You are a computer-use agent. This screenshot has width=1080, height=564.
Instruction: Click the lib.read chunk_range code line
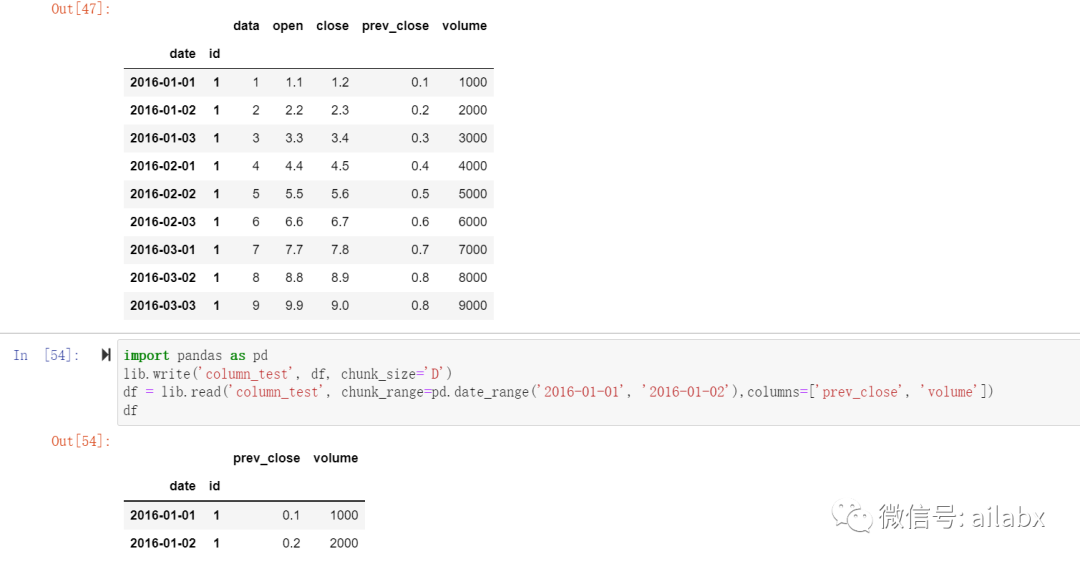click(x=559, y=392)
